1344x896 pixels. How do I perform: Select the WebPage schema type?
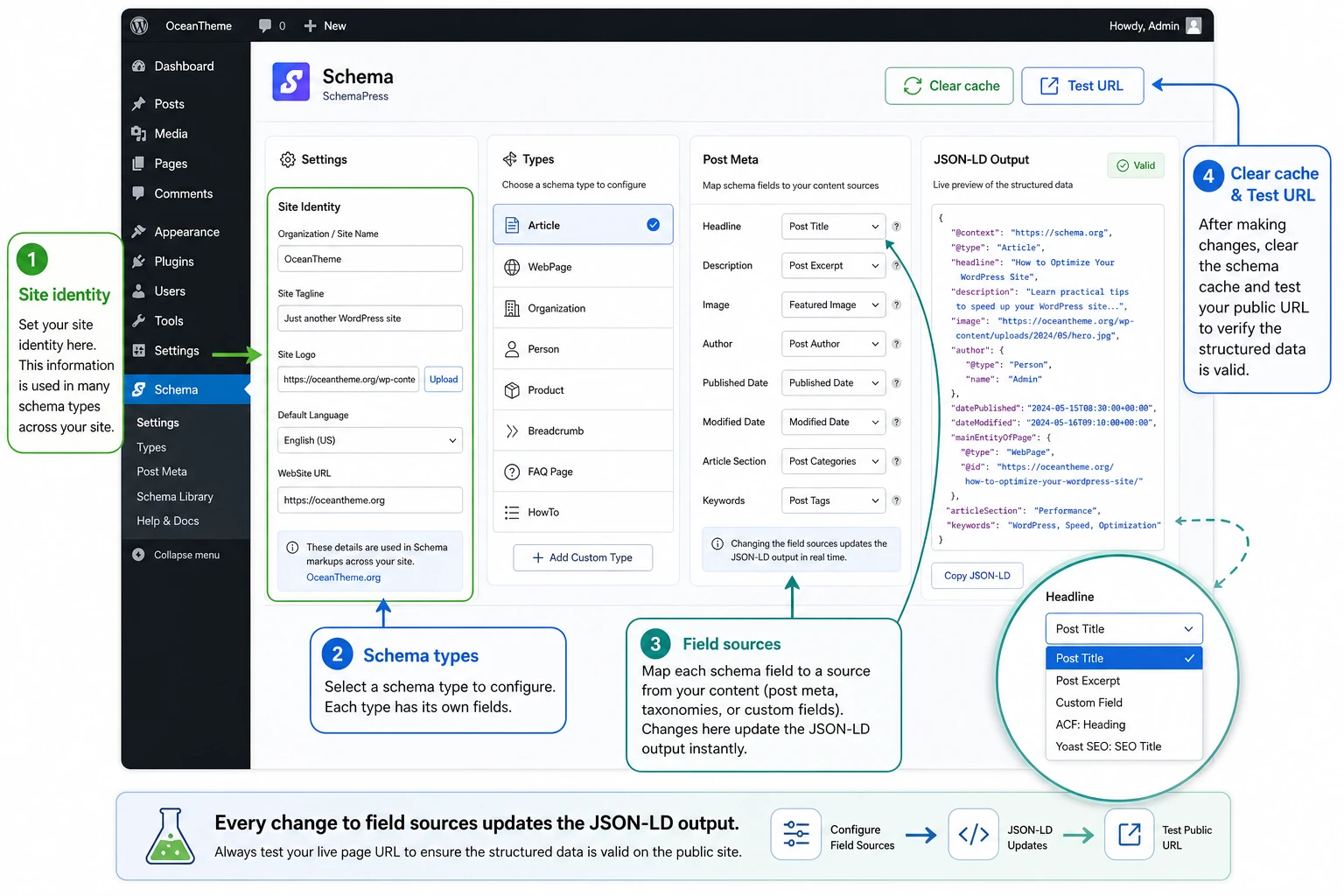point(583,267)
